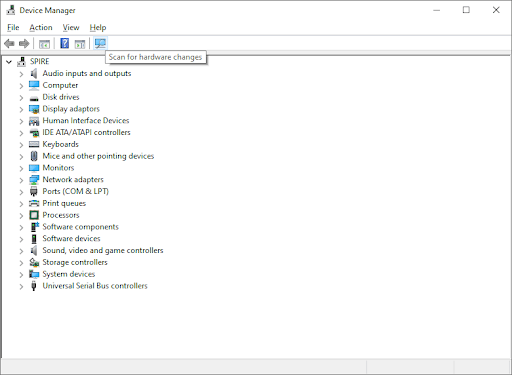Image resolution: width=512 pixels, height=375 pixels.
Task: Expand the Monitors chevron
Action: coord(21,168)
